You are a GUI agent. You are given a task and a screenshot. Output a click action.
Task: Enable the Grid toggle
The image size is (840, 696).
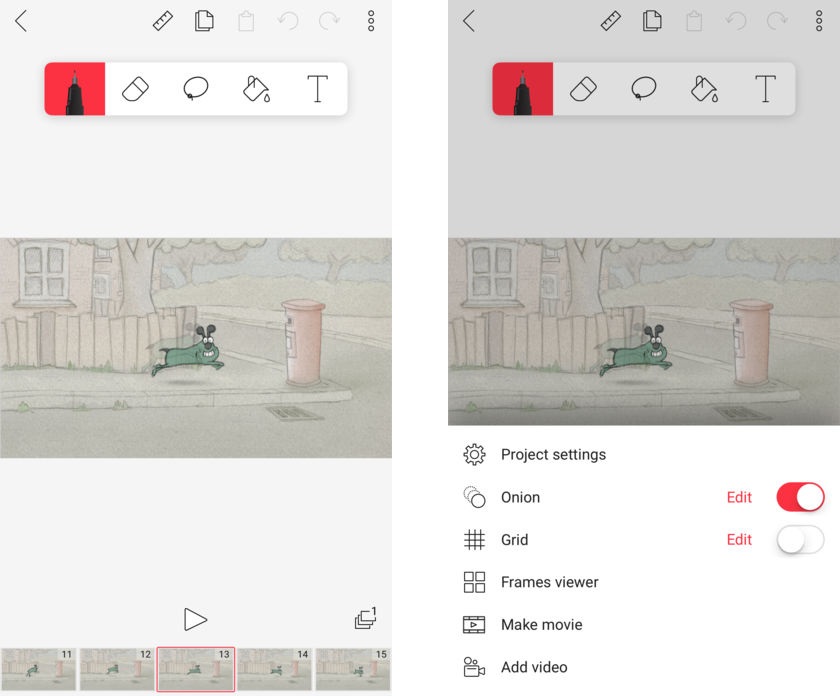(x=800, y=539)
